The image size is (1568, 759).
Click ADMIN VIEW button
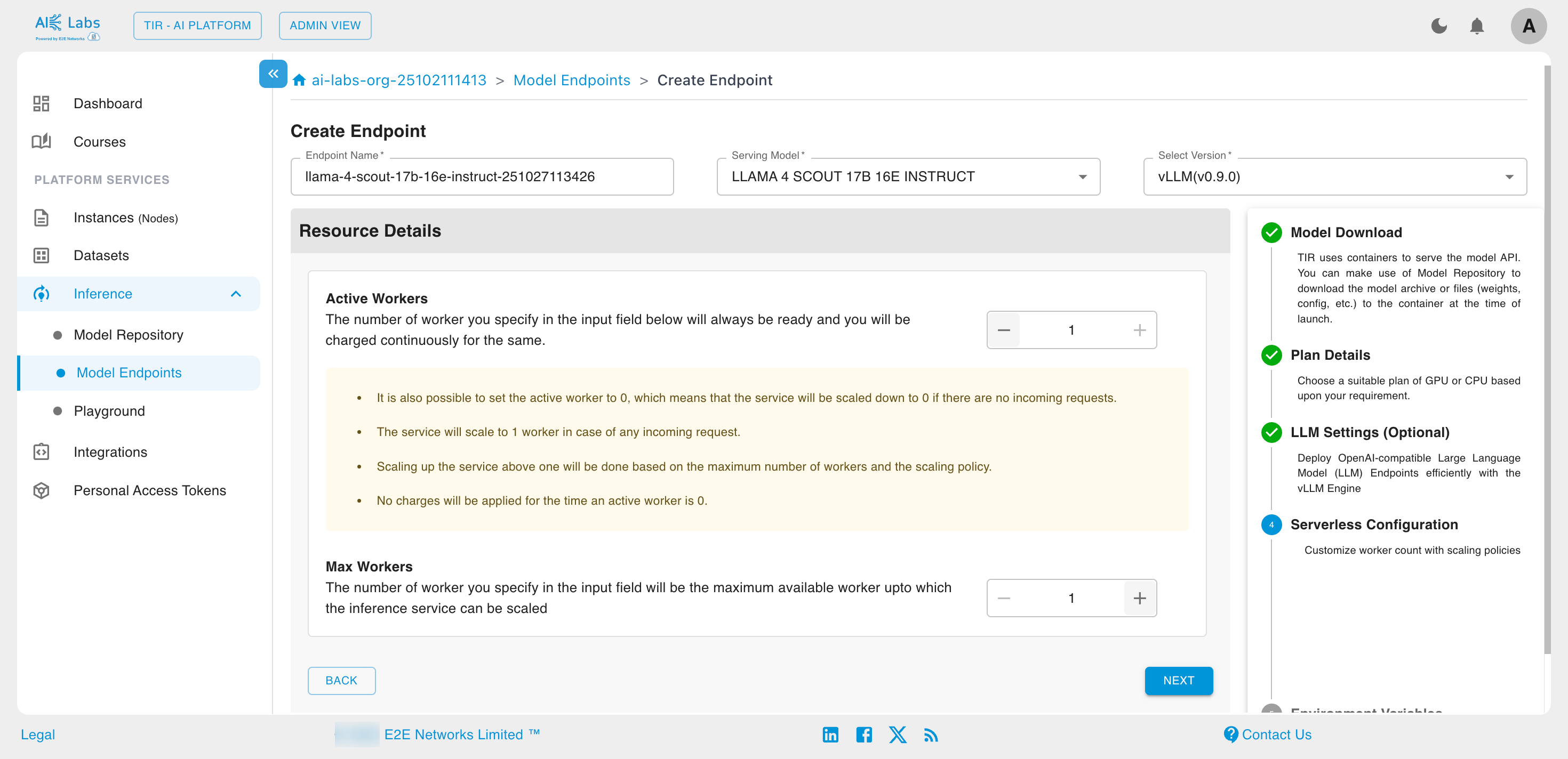pos(325,26)
